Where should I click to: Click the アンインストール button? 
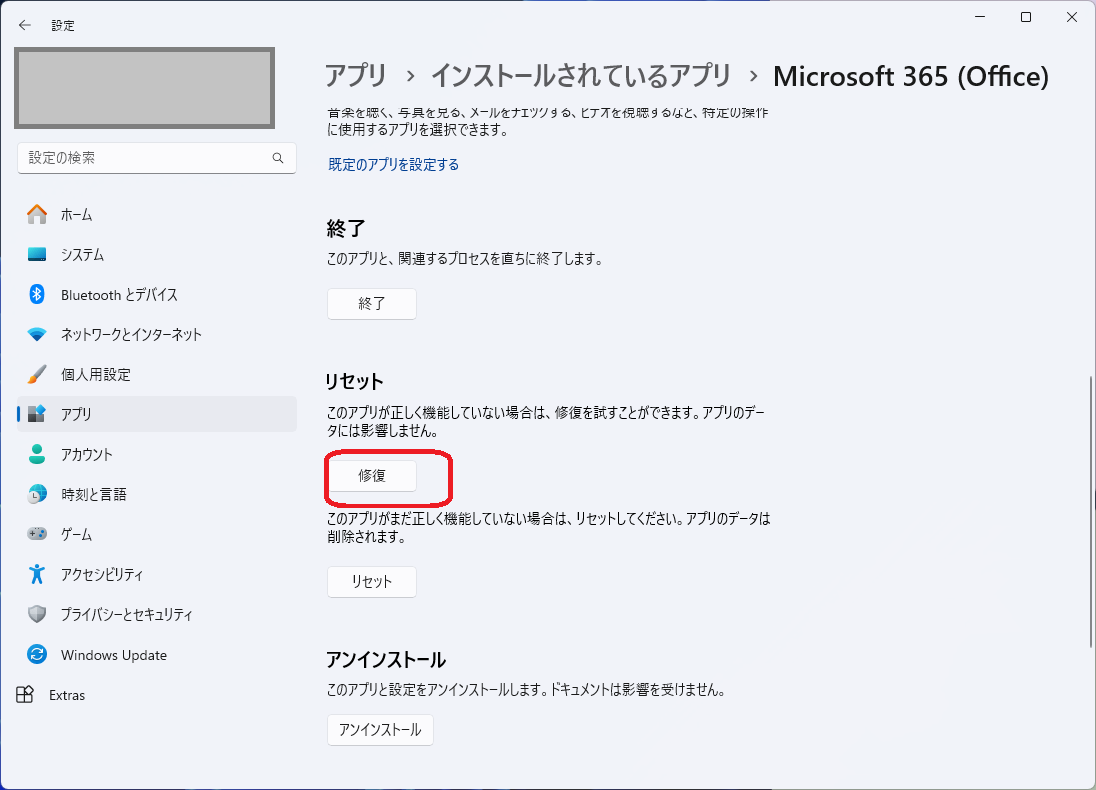pyautogui.click(x=380, y=730)
